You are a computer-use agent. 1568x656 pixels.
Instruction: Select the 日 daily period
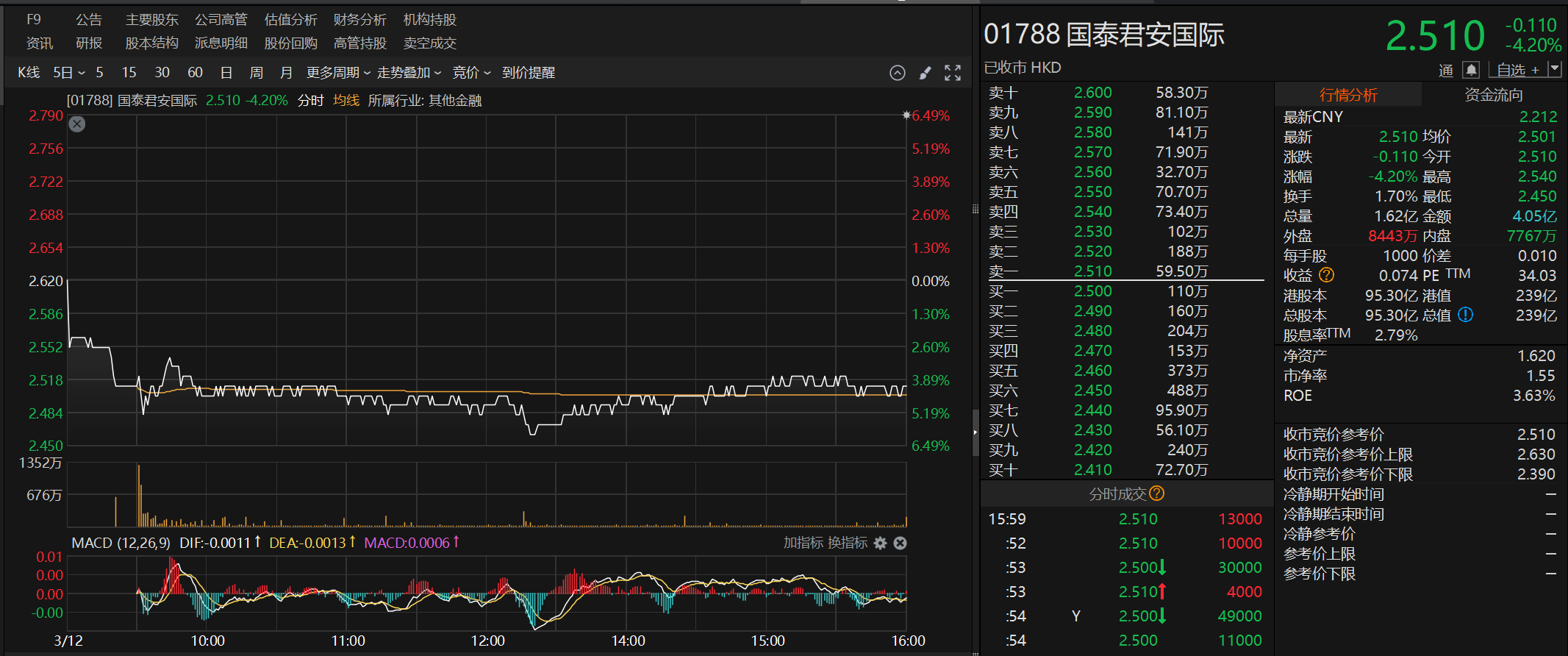pyautogui.click(x=226, y=73)
